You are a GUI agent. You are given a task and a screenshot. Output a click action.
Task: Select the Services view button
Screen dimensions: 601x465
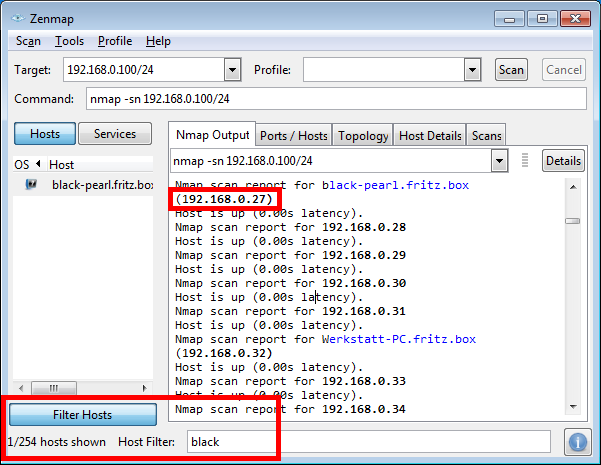115,134
